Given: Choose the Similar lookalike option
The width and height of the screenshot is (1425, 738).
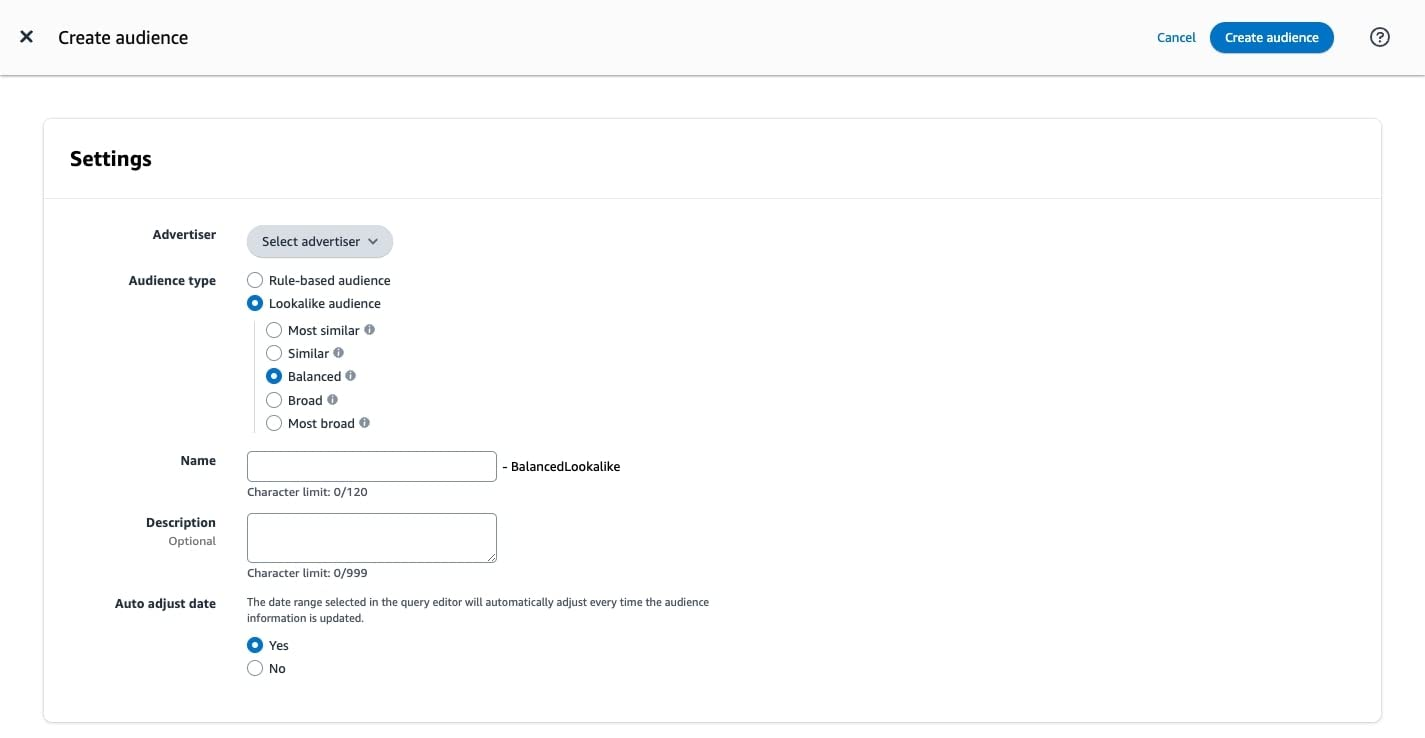Looking at the screenshot, I should tap(274, 353).
